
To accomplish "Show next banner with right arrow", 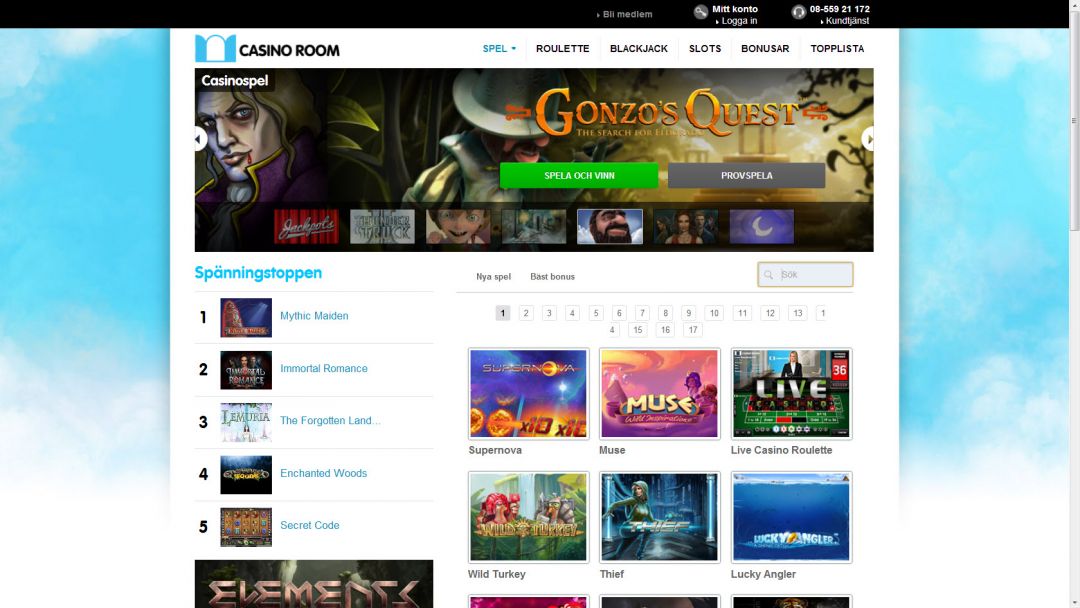I will click(x=868, y=139).
